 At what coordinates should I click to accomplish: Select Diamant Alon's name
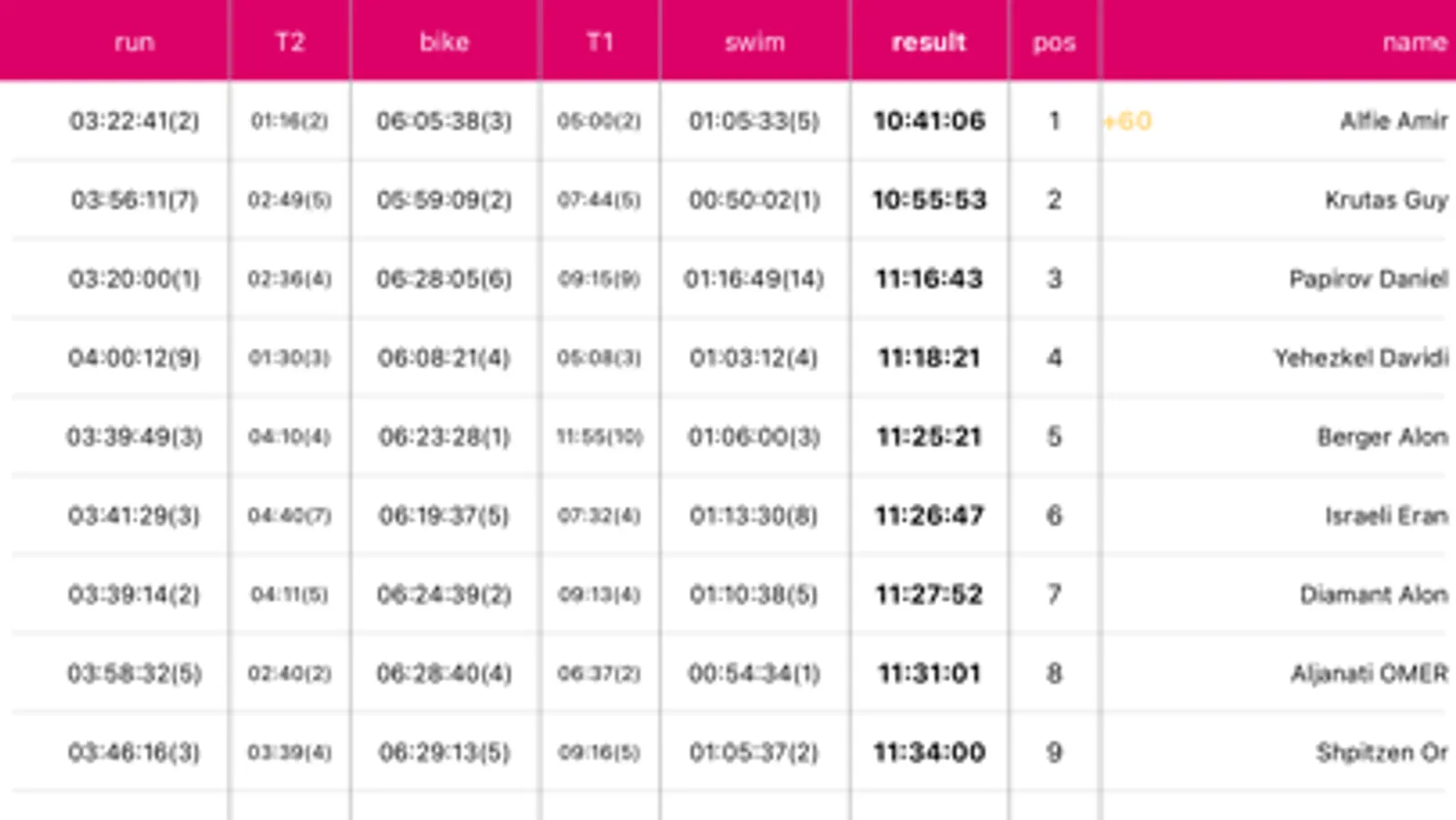click(1372, 595)
